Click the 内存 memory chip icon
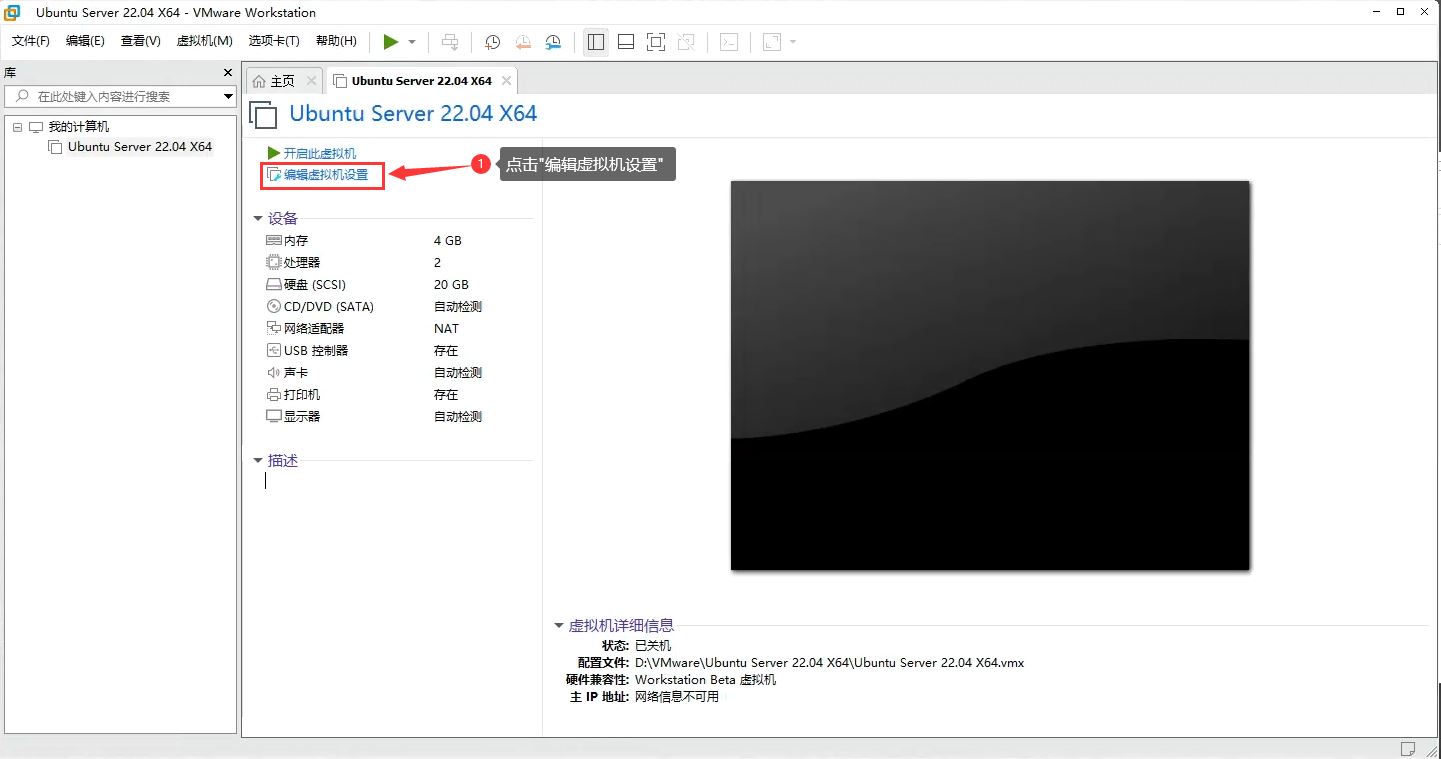The height and width of the screenshot is (759, 1441). [x=274, y=241]
